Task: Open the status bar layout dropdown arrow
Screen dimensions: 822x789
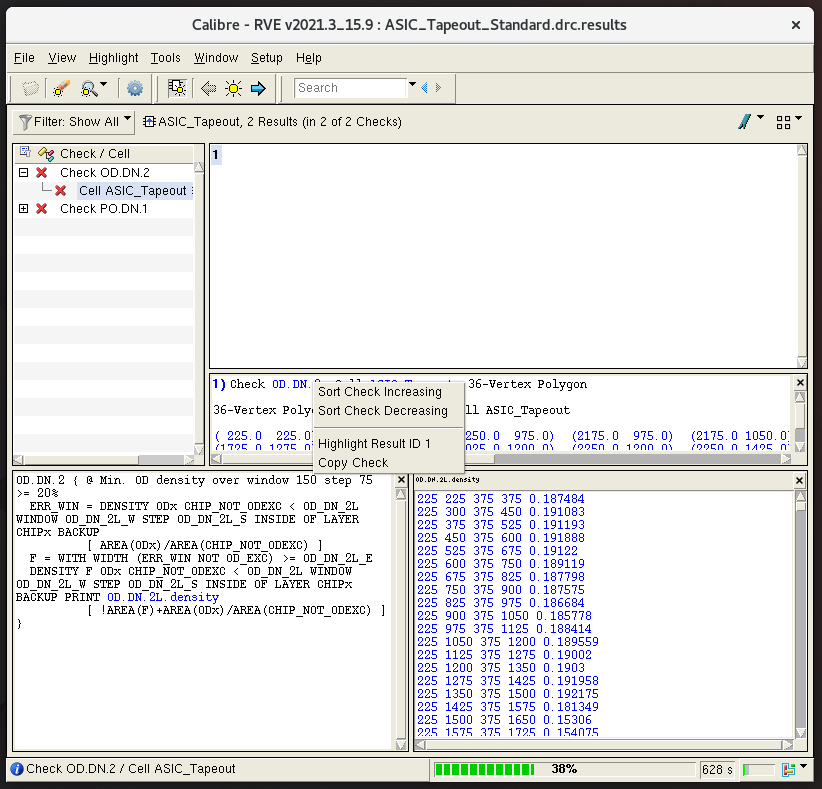Action: [x=803, y=766]
